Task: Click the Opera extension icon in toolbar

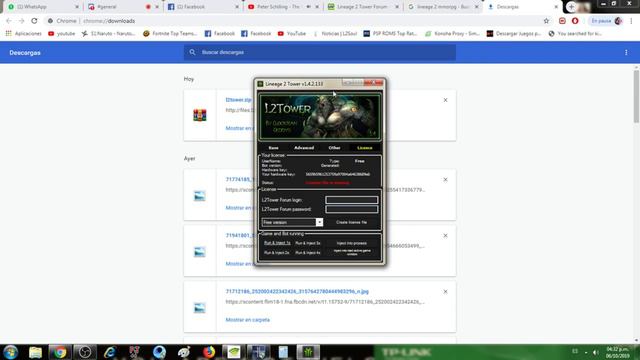Action: pyautogui.click(x=575, y=21)
